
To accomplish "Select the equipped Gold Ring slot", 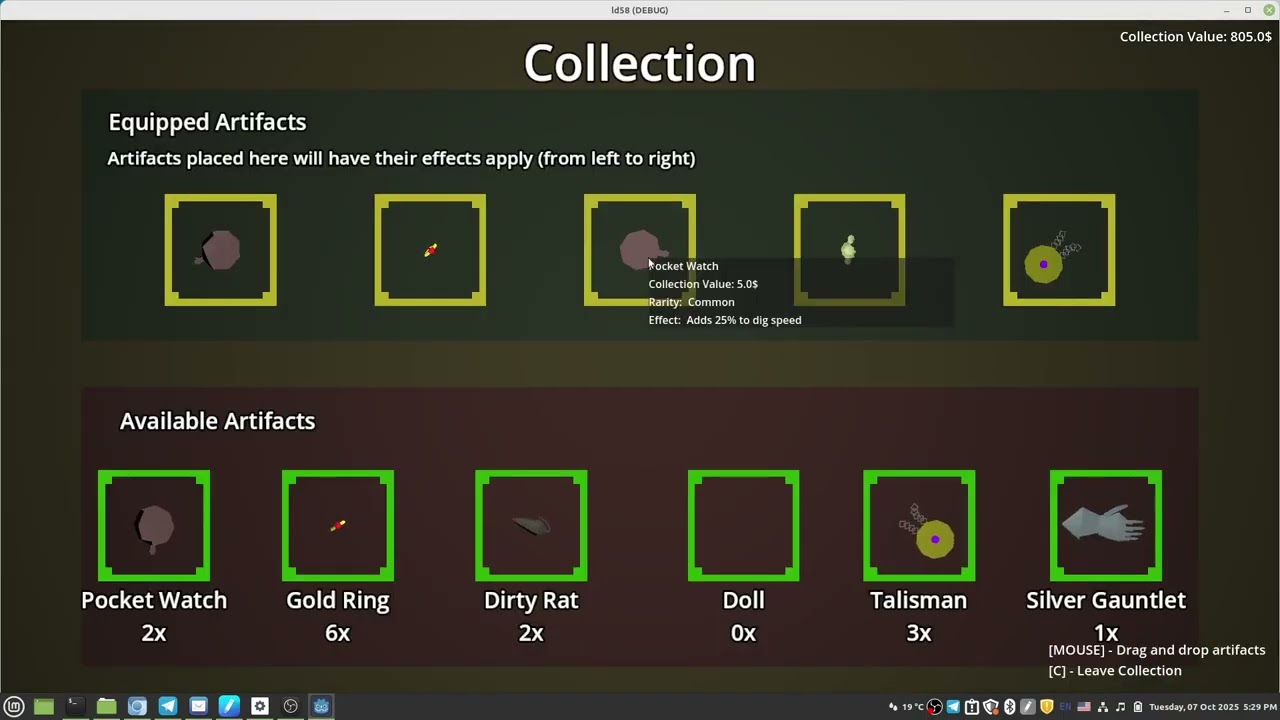I will tap(431, 250).
